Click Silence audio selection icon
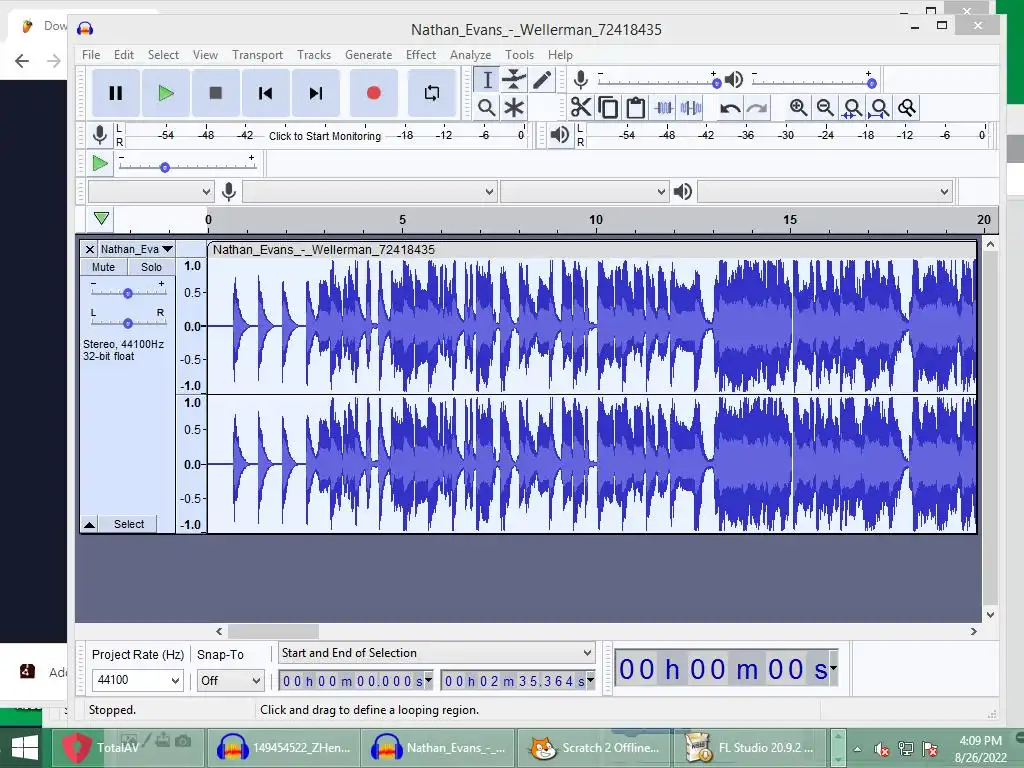The image size is (1024, 768). point(691,107)
